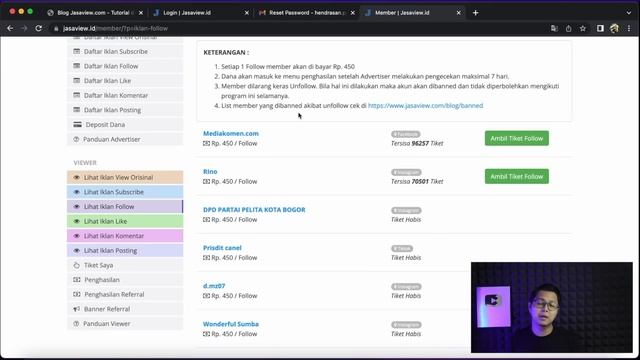The width and height of the screenshot is (640, 360).
Task: Click the presenter webcam video overlay
Action: tap(552, 307)
